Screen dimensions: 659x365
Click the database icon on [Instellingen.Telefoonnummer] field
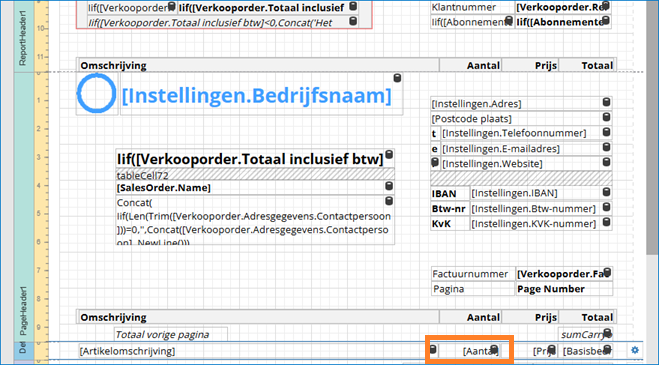606,132
